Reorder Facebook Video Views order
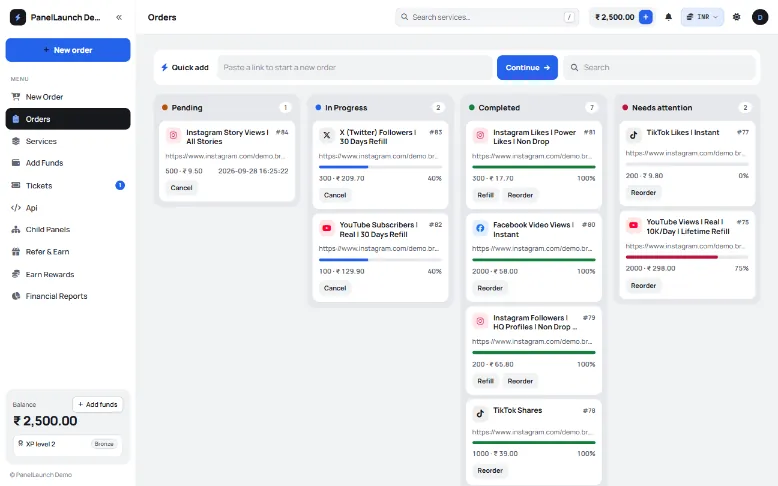The width and height of the screenshot is (778, 486). (x=490, y=288)
